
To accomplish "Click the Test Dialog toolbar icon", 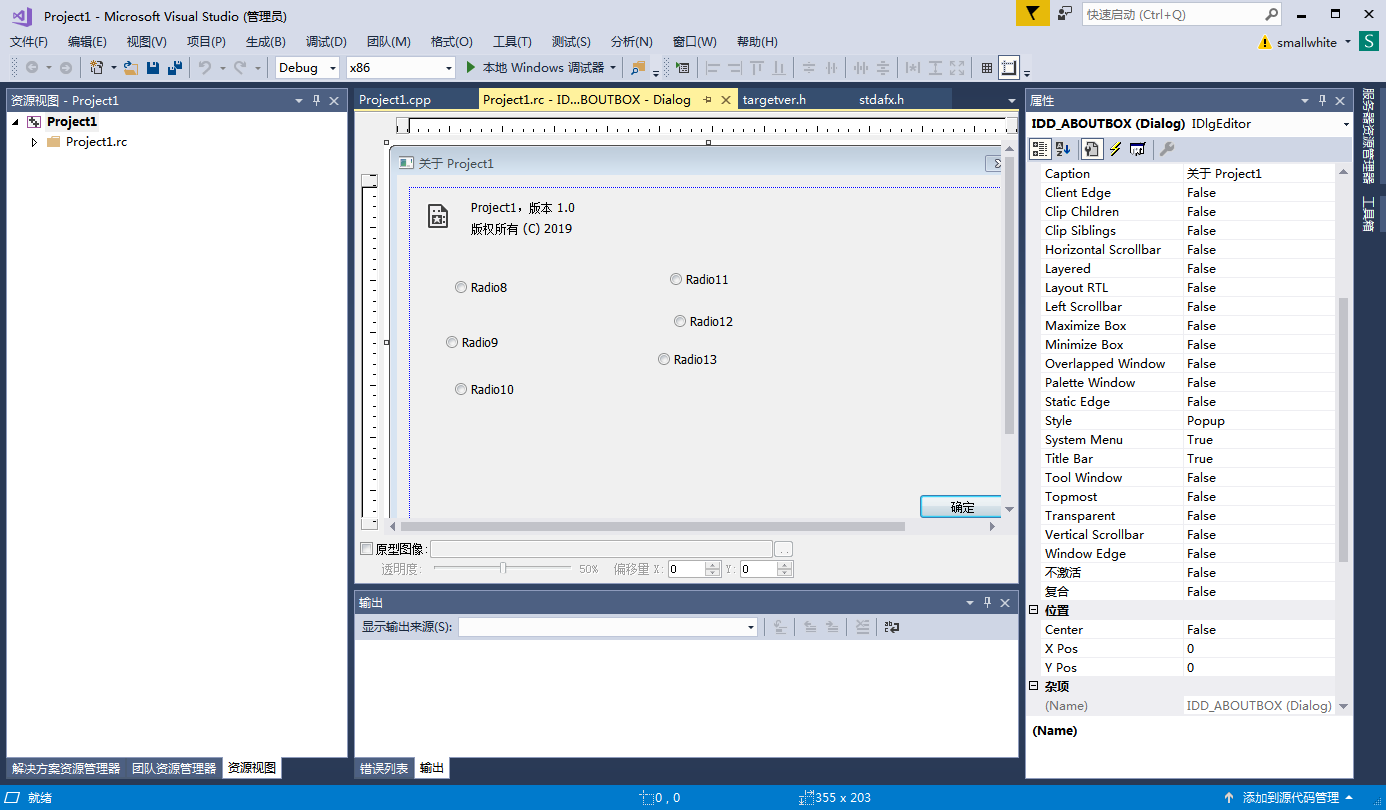I will (x=682, y=68).
